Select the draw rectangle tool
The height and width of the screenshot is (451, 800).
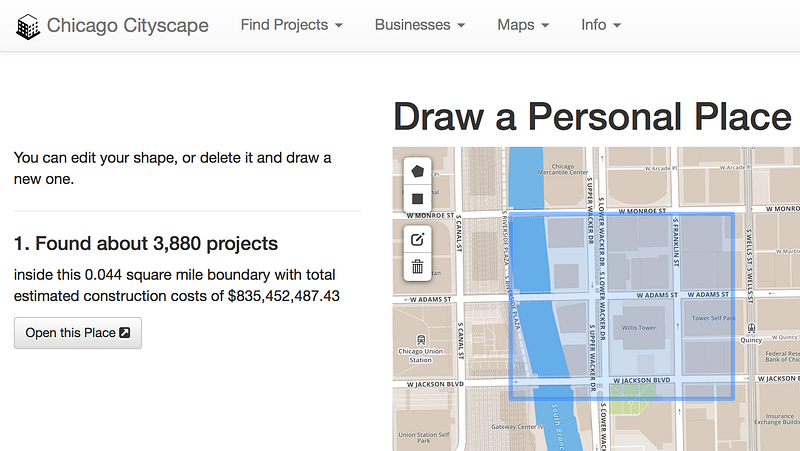[417, 198]
